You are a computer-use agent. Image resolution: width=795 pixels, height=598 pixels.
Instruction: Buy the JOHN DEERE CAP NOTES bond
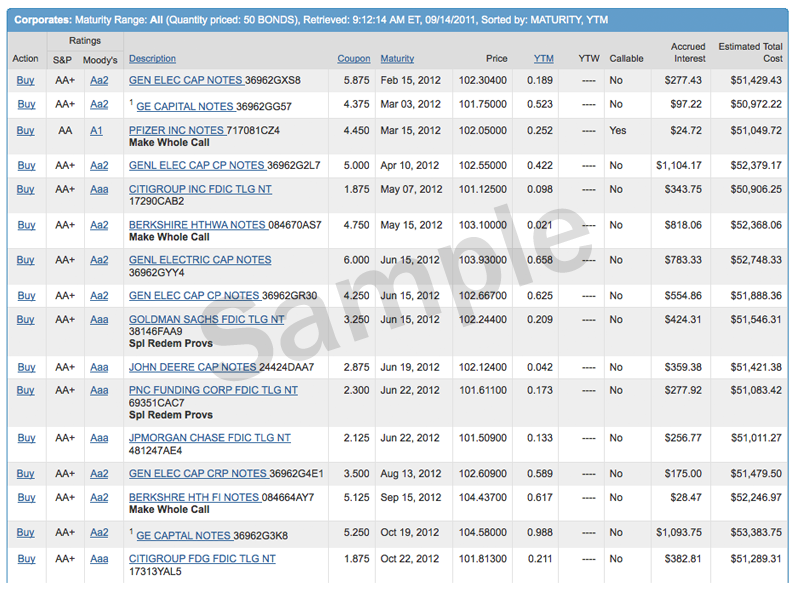[x=26, y=367]
